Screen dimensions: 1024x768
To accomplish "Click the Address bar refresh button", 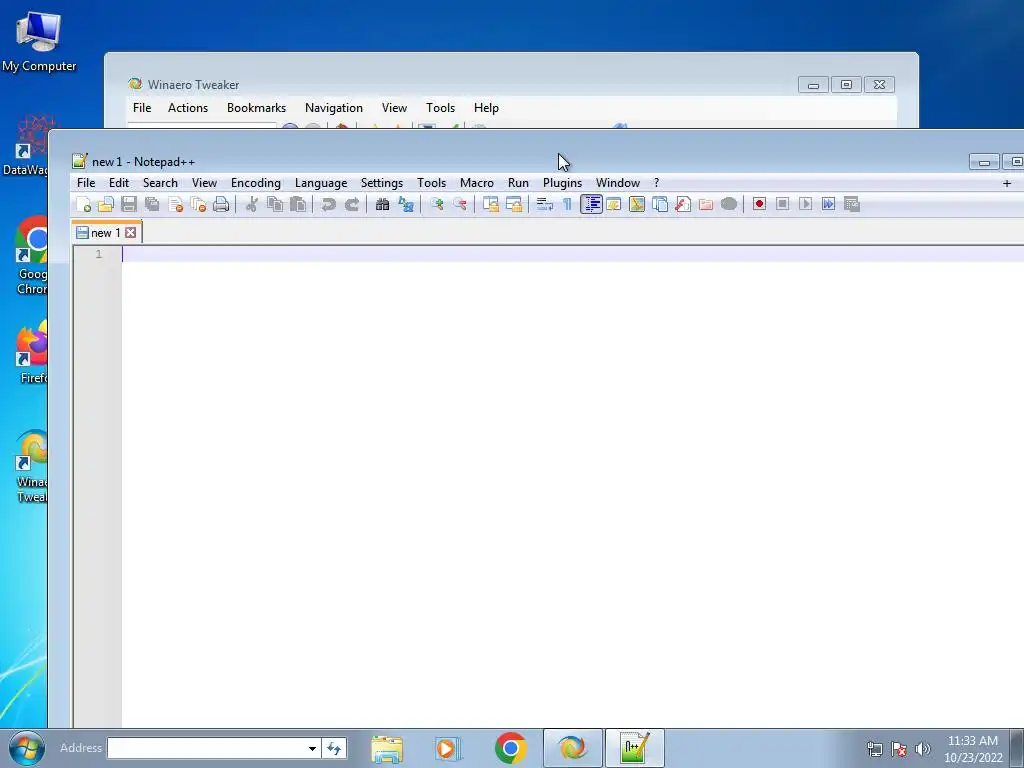I will click(334, 748).
